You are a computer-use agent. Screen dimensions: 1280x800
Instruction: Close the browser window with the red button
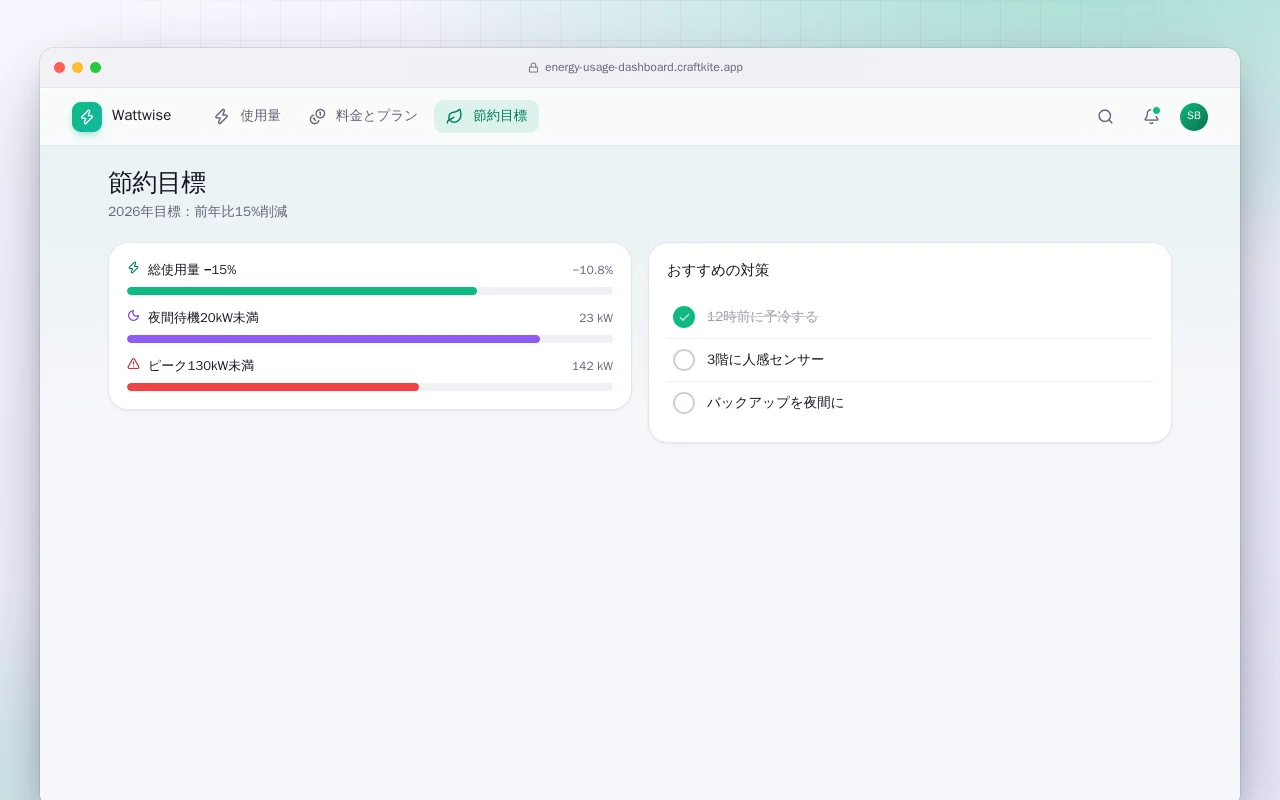tap(60, 68)
